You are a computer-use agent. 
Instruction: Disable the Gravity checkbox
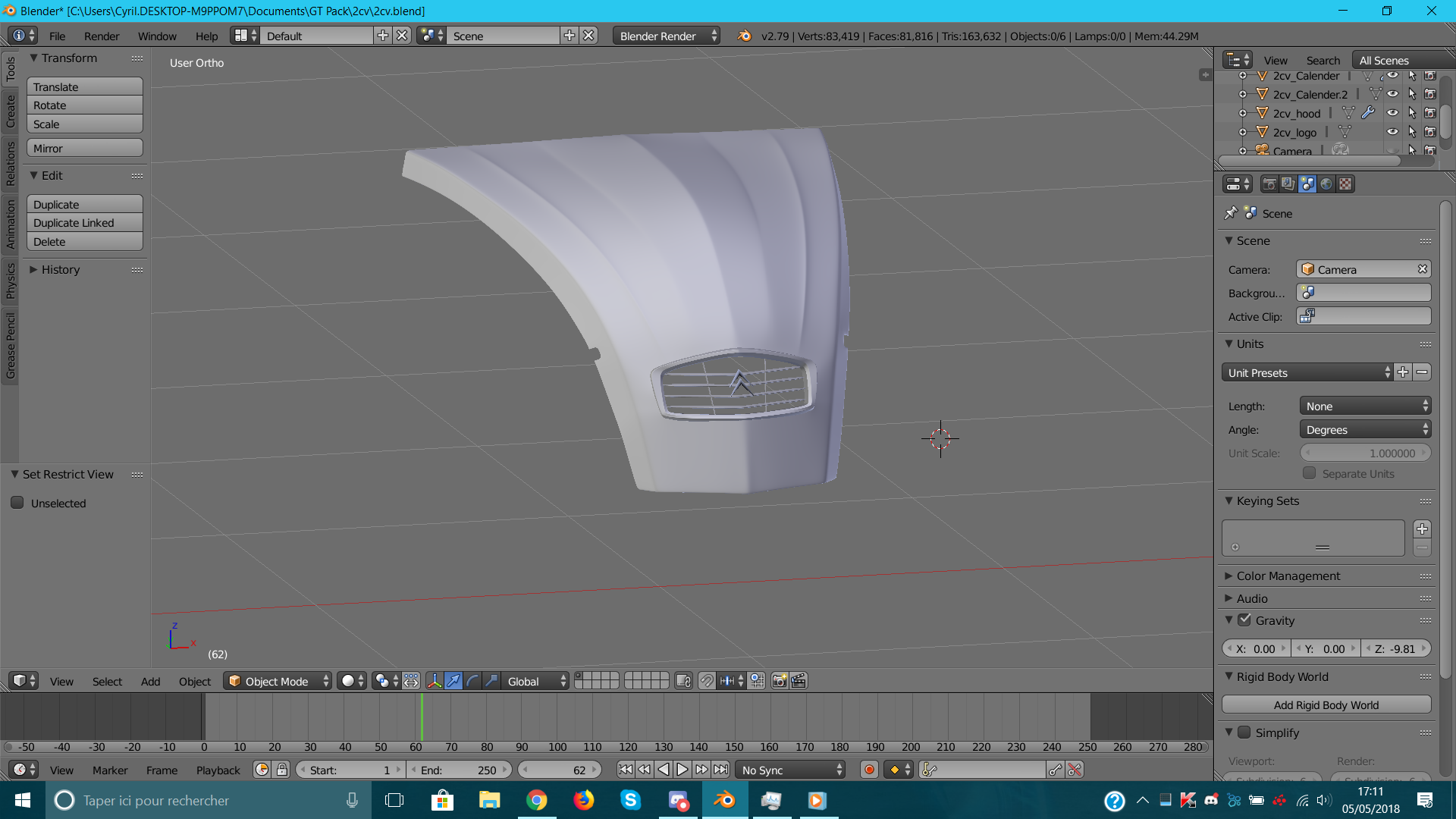click(1244, 620)
